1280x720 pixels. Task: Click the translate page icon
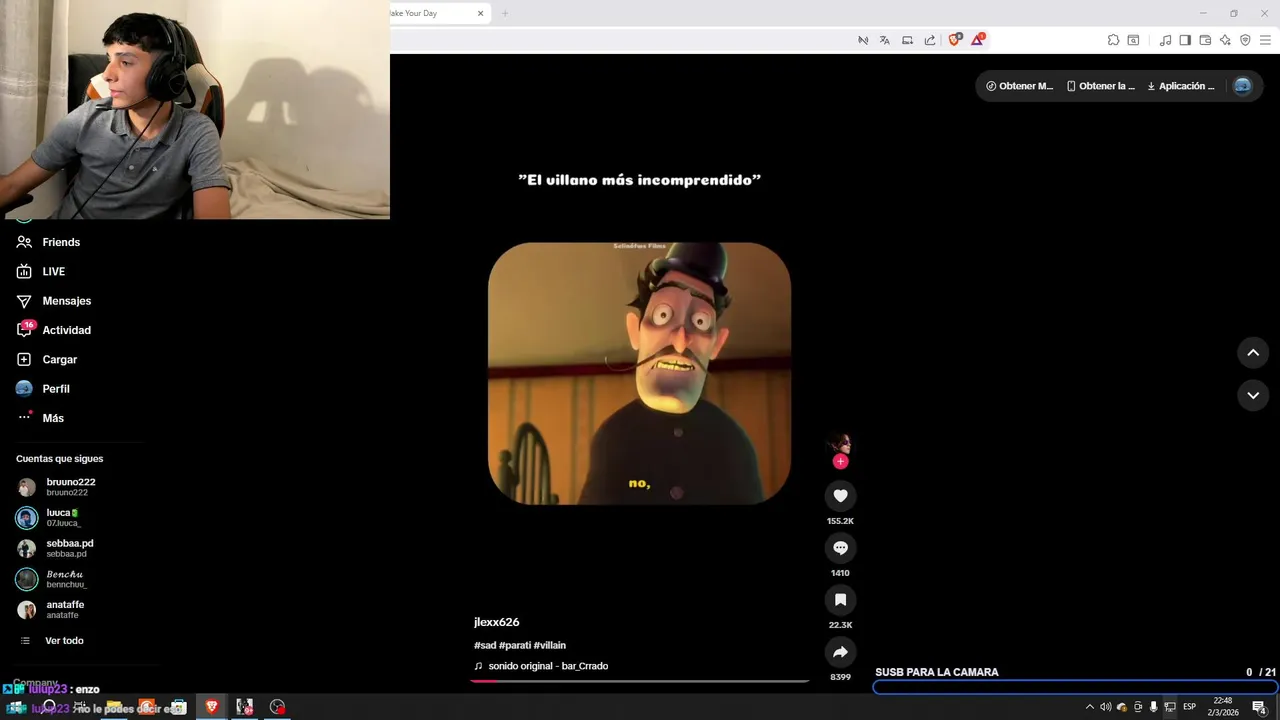pos(884,40)
